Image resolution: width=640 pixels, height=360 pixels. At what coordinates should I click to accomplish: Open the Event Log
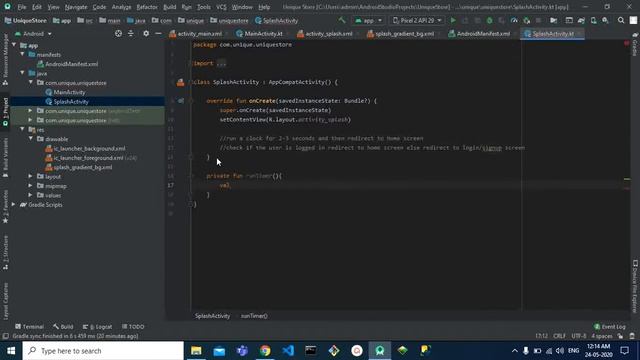coord(609,327)
